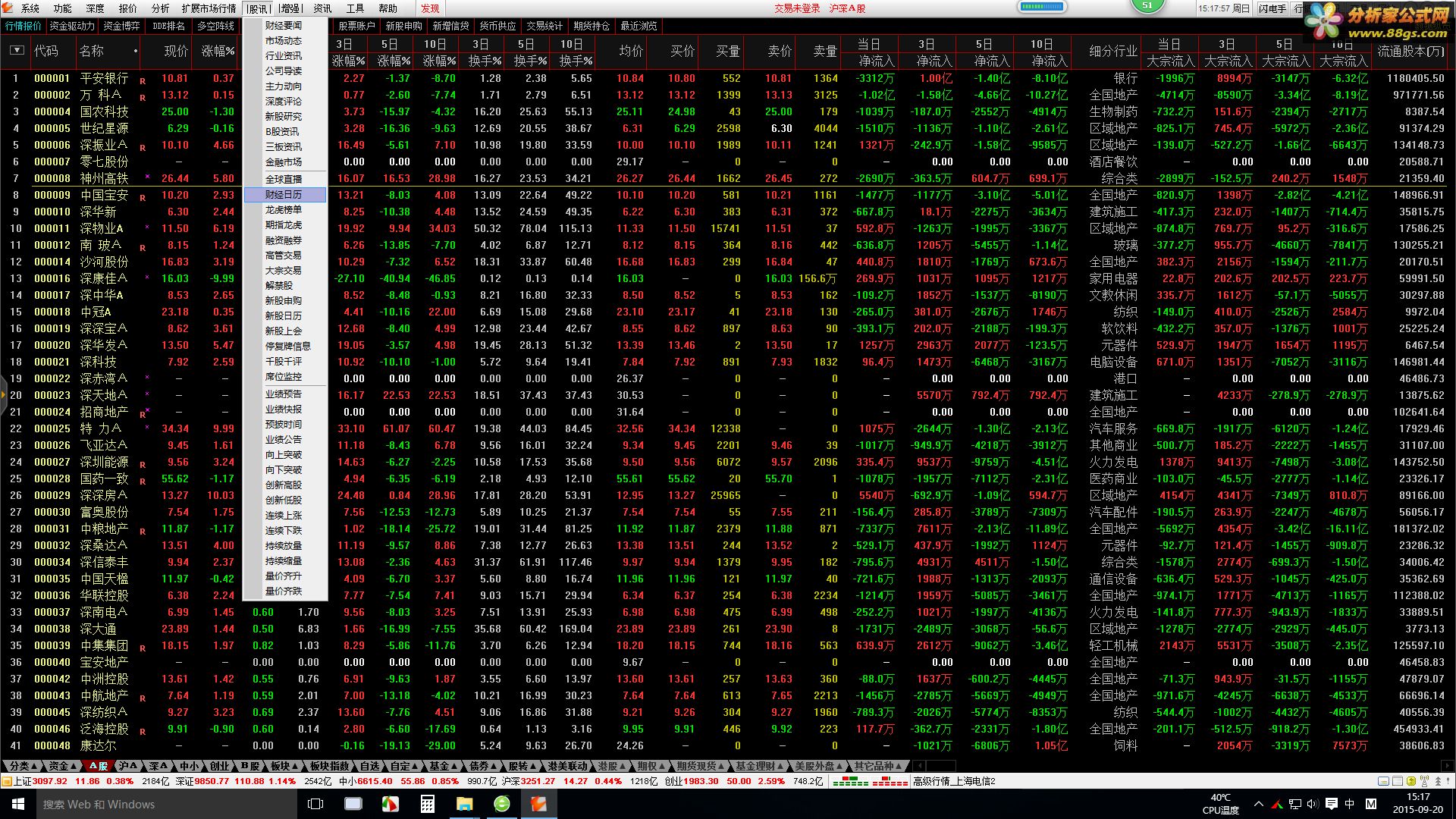Sort by the 细分行业 column header
The image size is (1456, 819).
point(1113,51)
